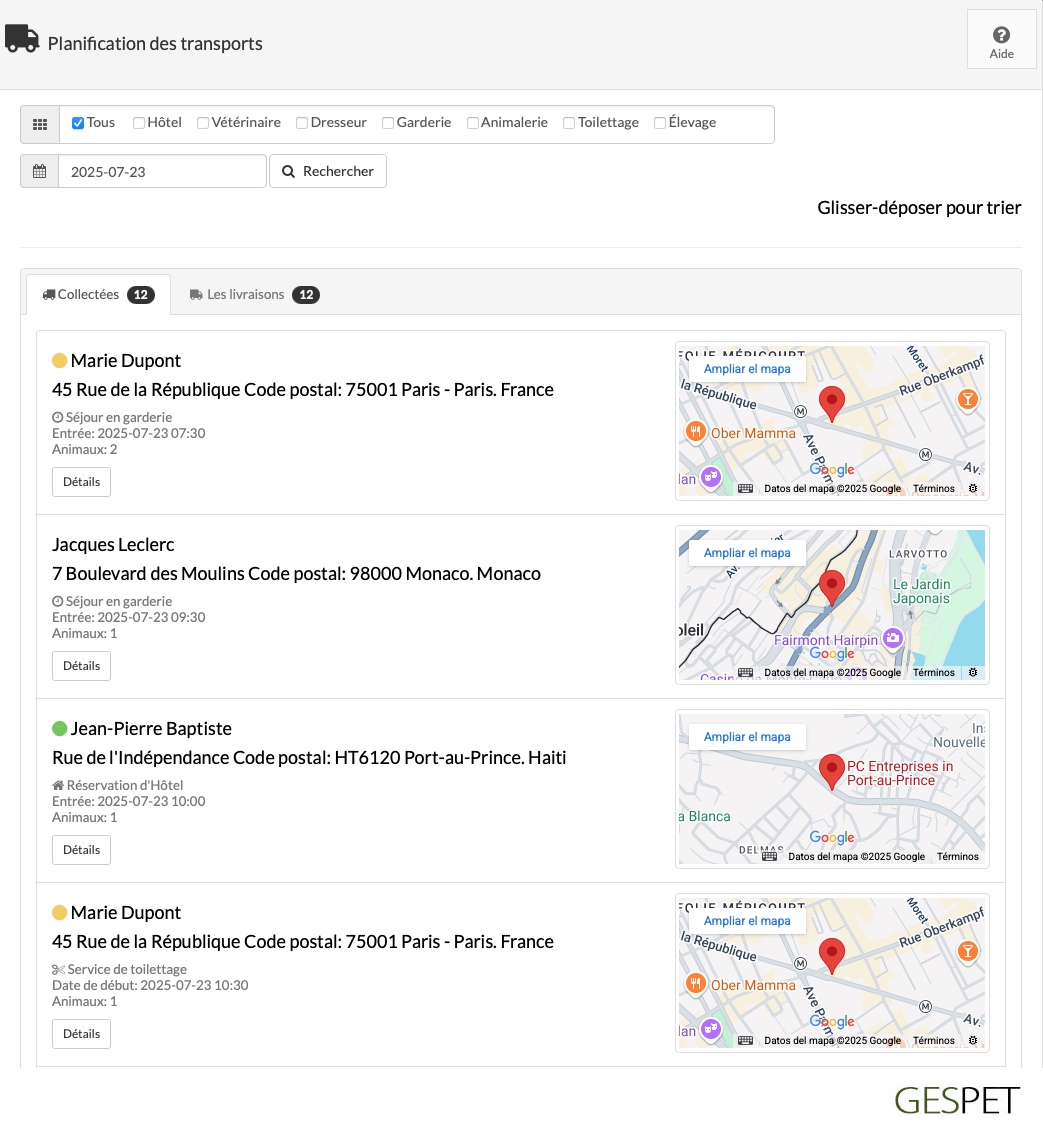Click the Rechercher search button
The width and height of the screenshot is (1043, 1124).
[x=328, y=171]
